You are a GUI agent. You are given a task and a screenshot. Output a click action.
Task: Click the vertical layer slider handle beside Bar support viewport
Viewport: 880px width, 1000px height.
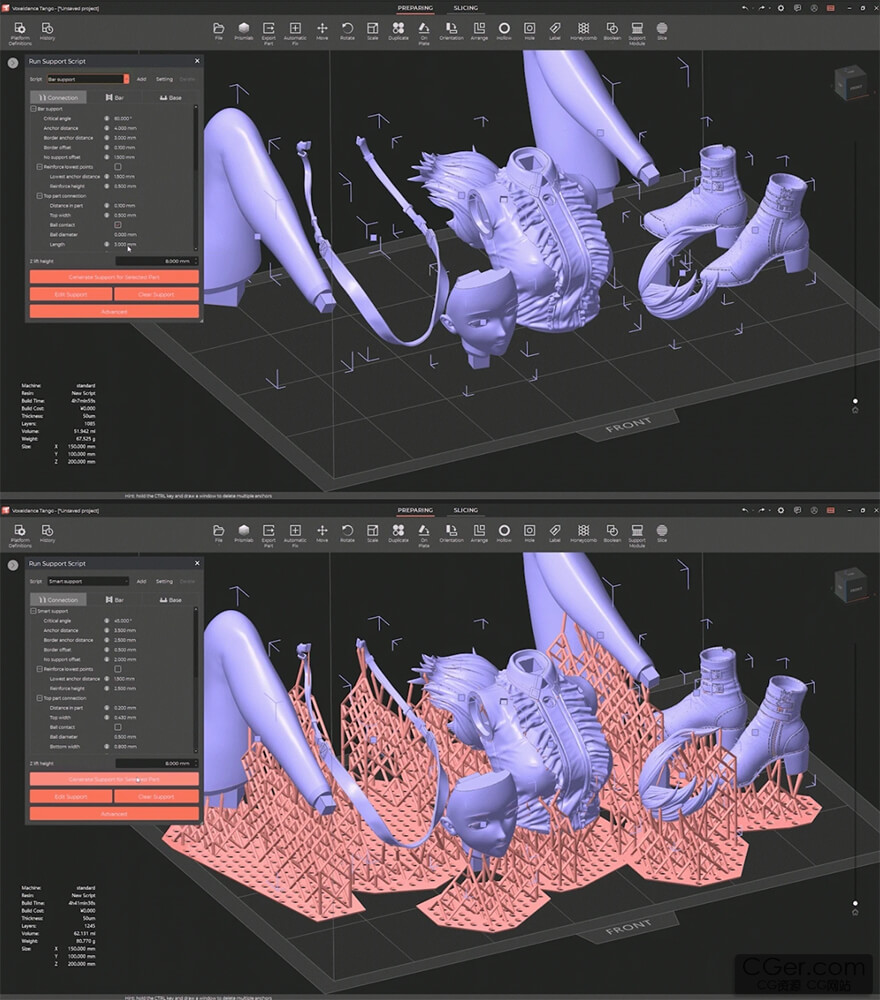click(x=855, y=401)
